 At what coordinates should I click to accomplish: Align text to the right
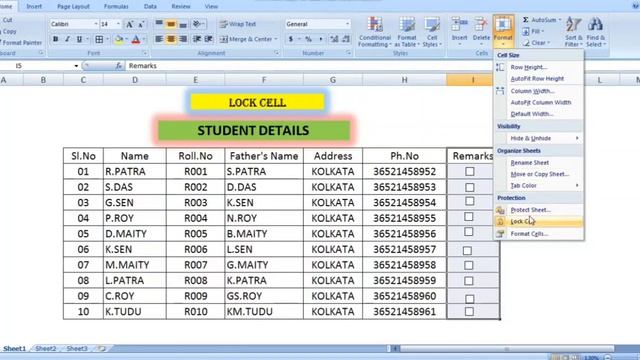[183, 39]
